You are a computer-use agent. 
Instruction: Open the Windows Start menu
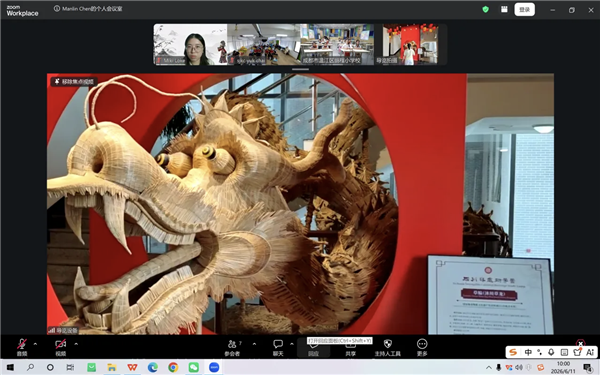[x=10, y=367]
